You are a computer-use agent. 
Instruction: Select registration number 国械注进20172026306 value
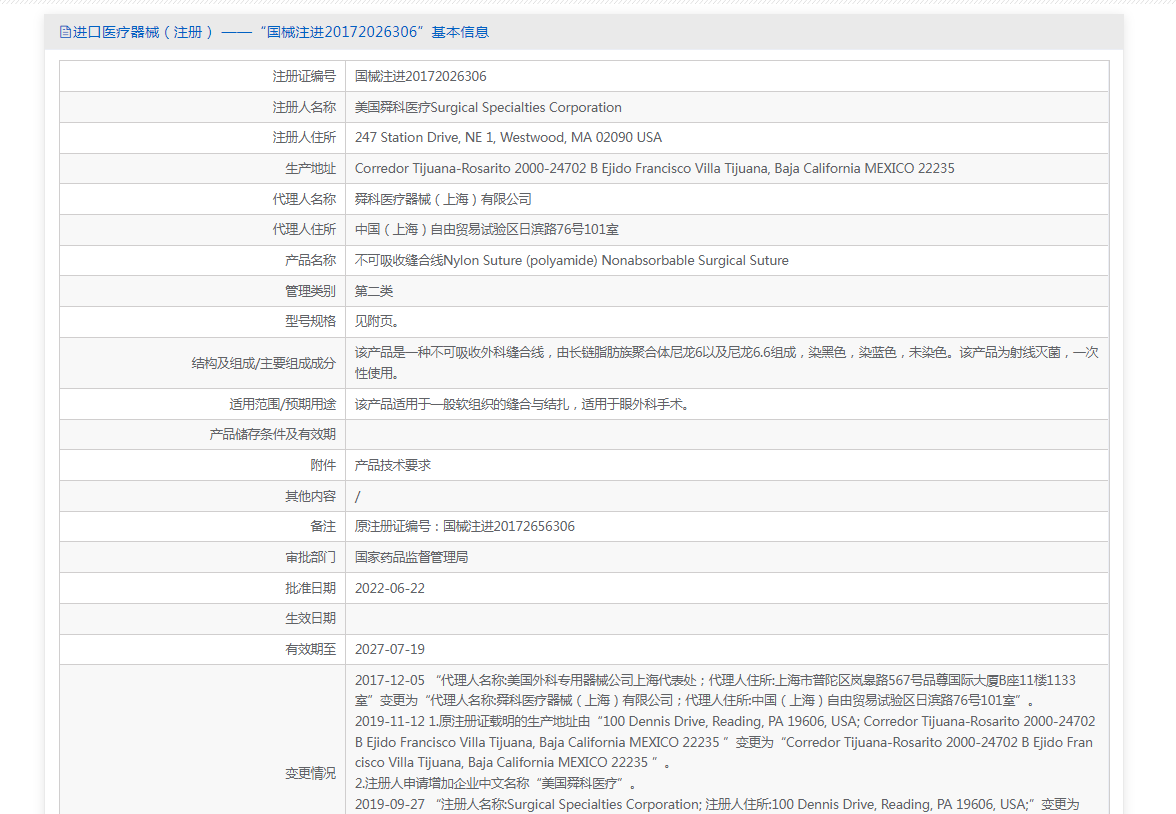pos(421,77)
